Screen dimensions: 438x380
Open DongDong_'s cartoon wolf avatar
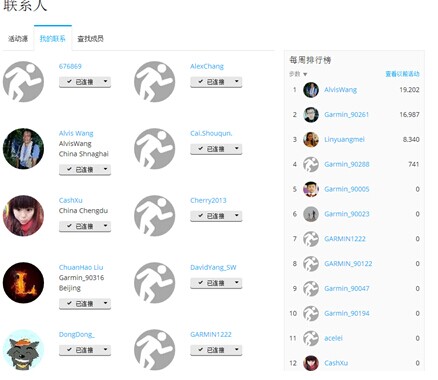click(23, 350)
